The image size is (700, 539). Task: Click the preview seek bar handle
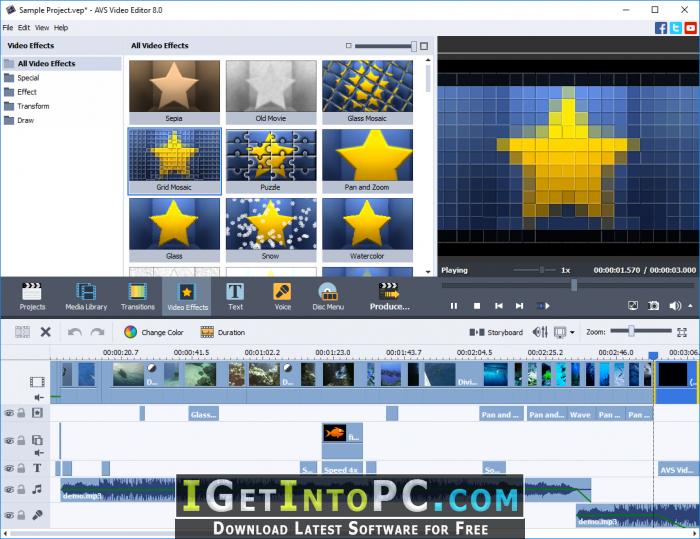point(574,285)
